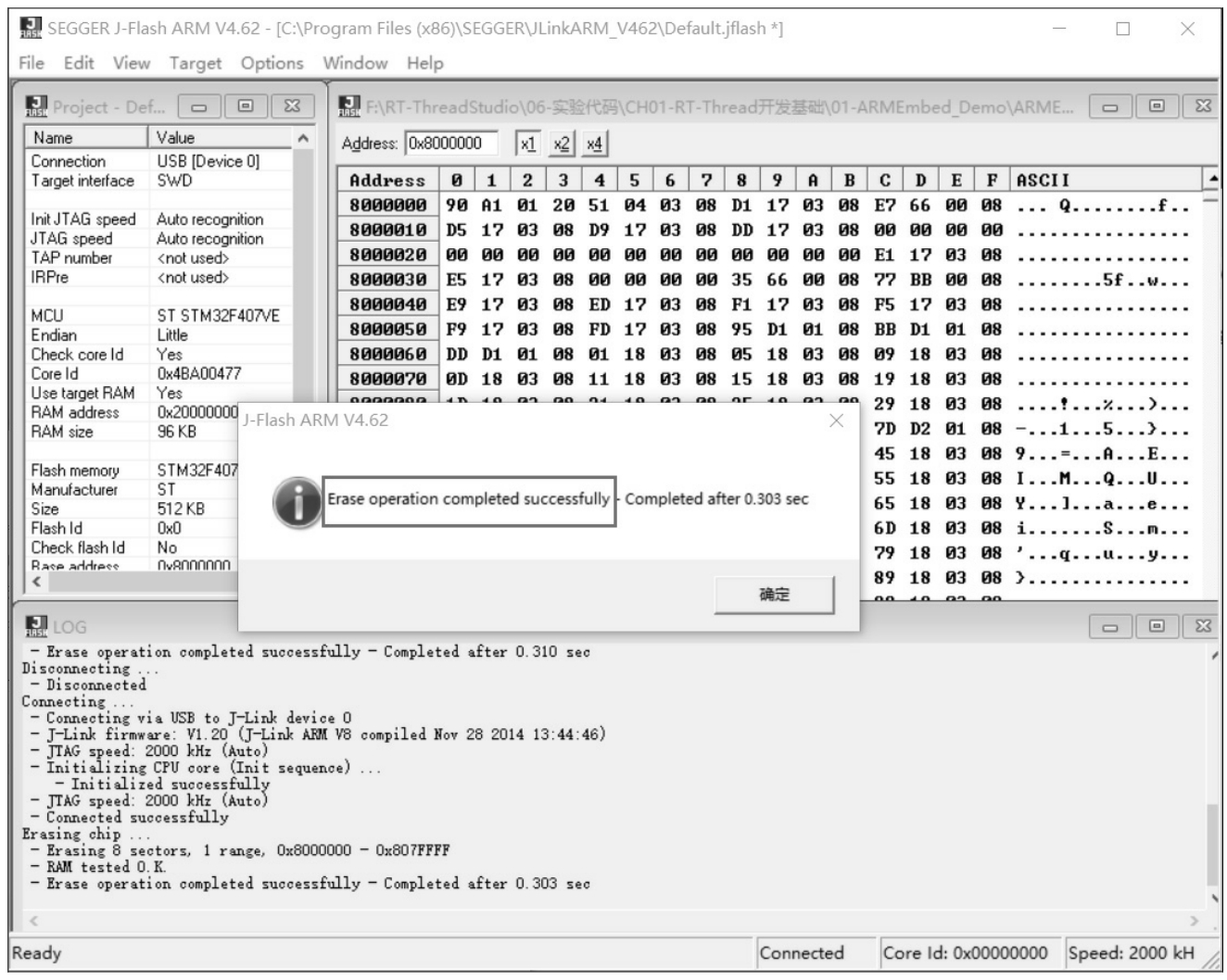
Task: Switch hex view to x2 width
Action: click(x=561, y=144)
